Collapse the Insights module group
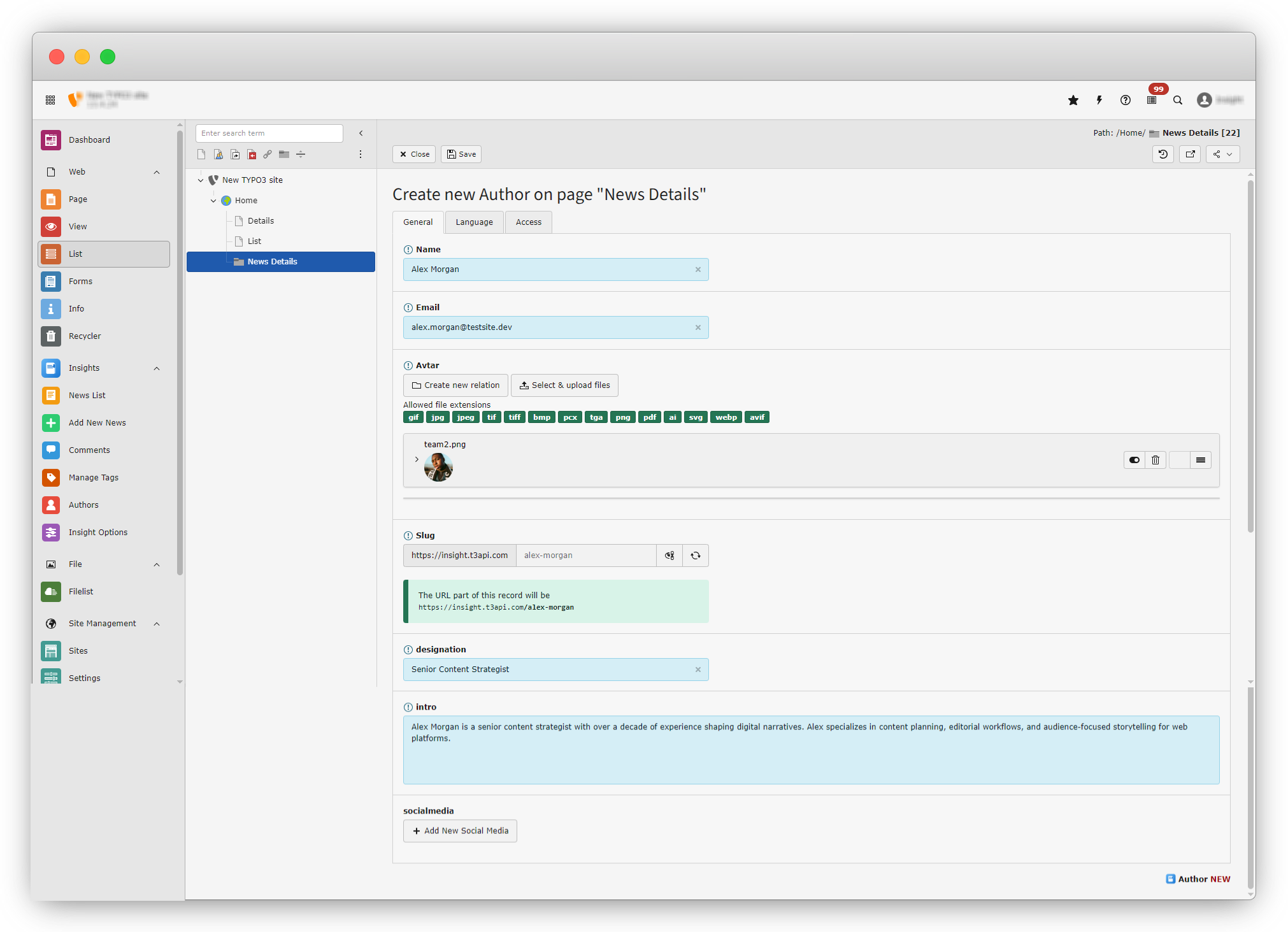This screenshot has width=1288, height=932. pyautogui.click(x=157, y=368)
